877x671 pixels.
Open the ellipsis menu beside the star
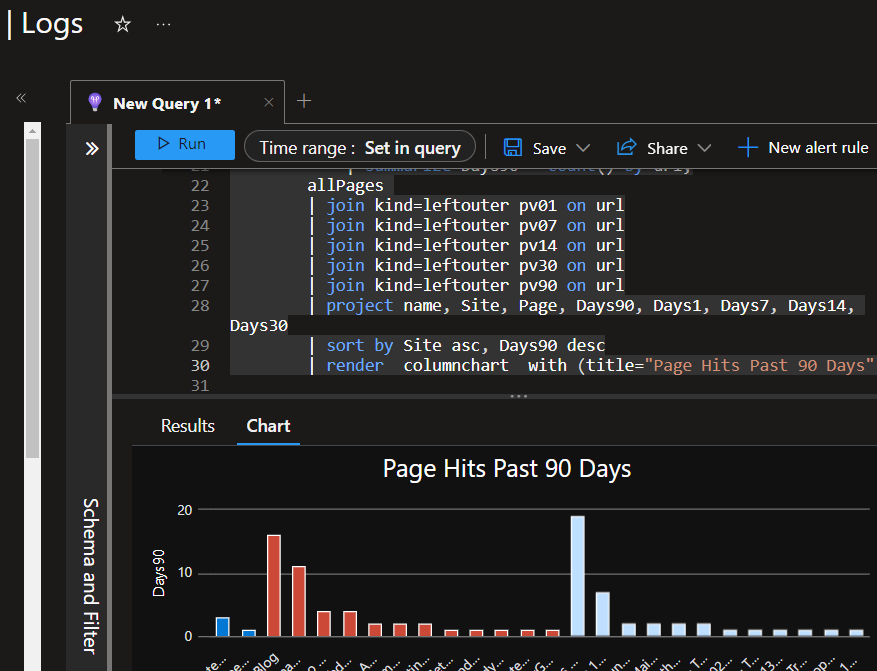pos(163,24)
